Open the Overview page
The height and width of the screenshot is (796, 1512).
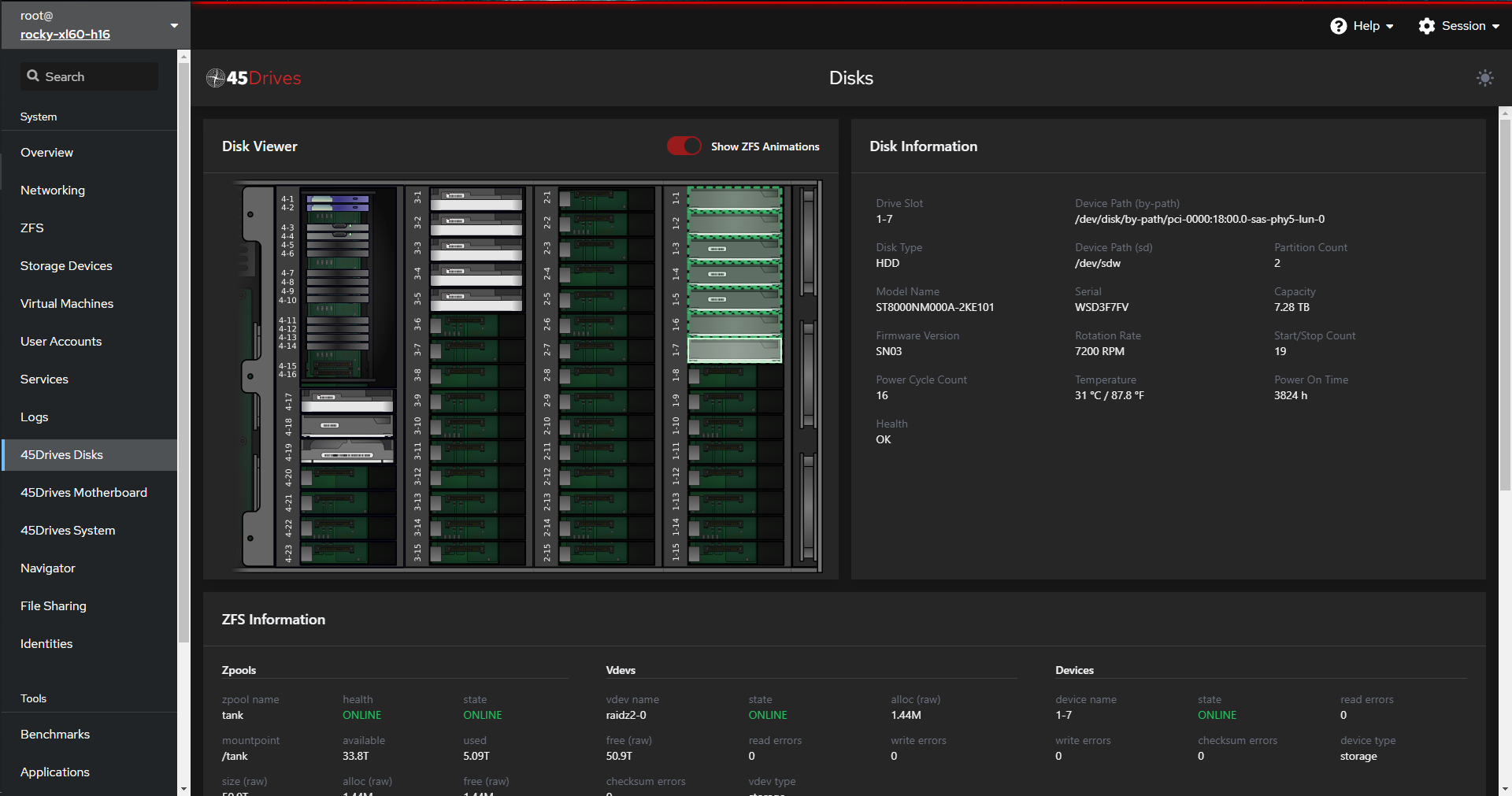coord(89,153)
